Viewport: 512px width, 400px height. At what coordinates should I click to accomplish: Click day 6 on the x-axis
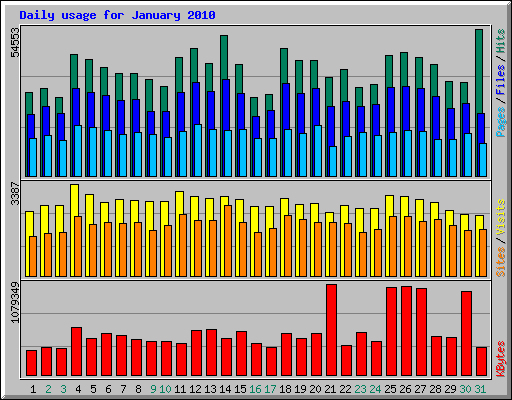pyautogui.click(x=108, y=389)
